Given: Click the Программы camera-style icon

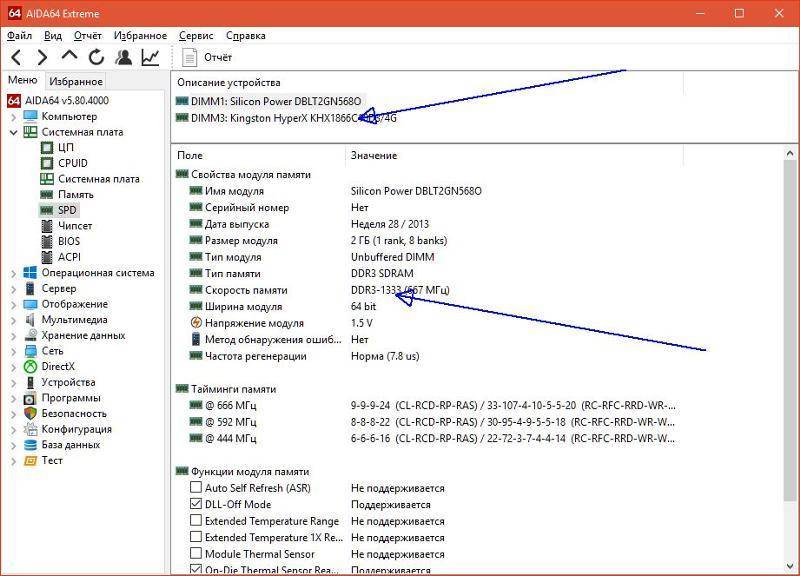Looking at the screenshot, I should 31,398.
